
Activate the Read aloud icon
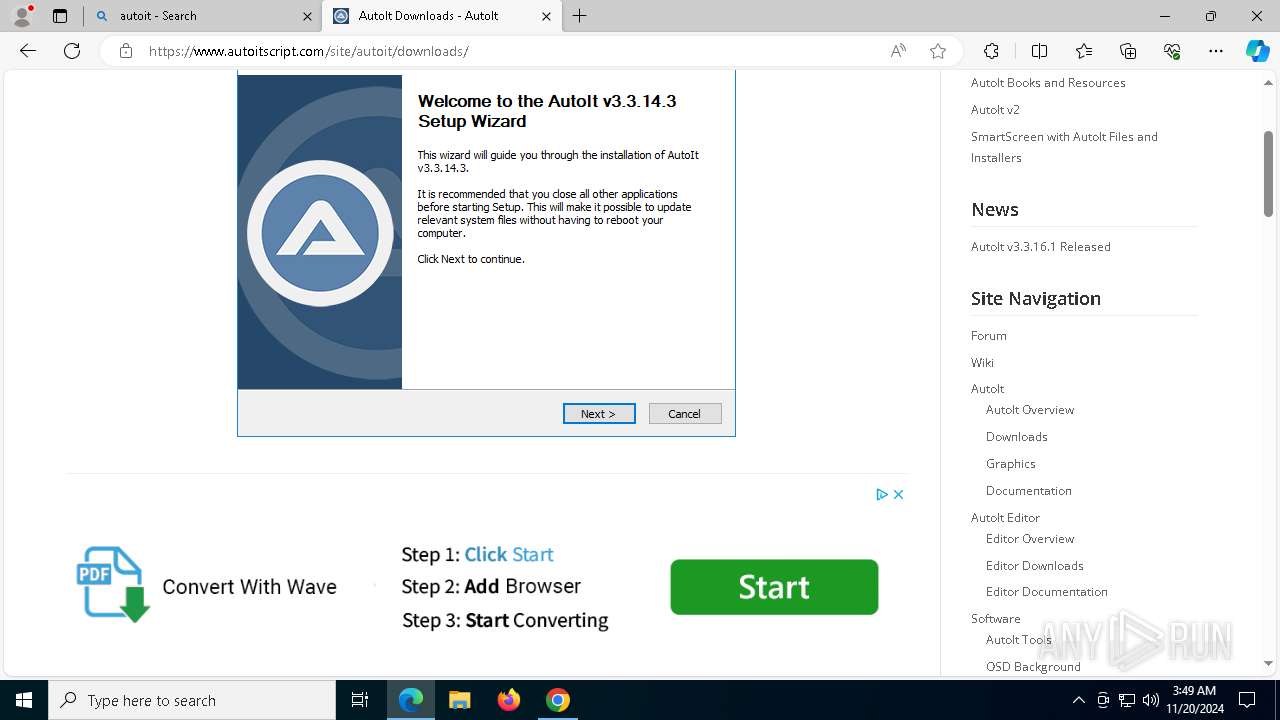point(898,51)
